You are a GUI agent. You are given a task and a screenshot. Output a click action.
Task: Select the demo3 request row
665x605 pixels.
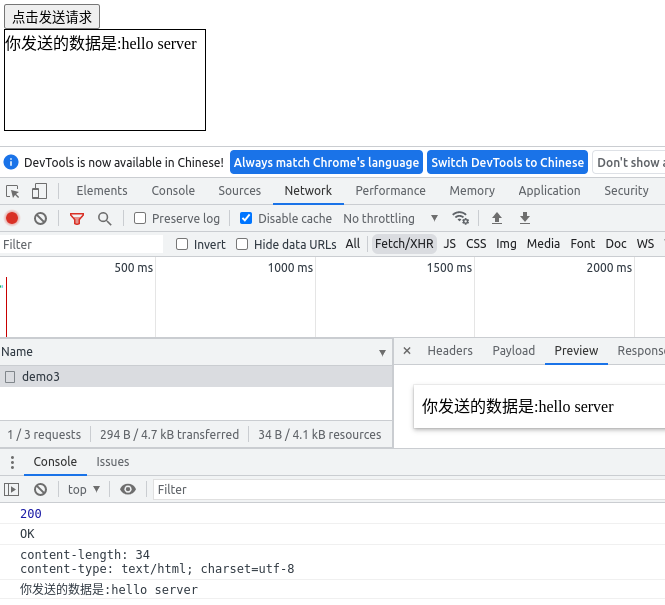pos(196,376)
